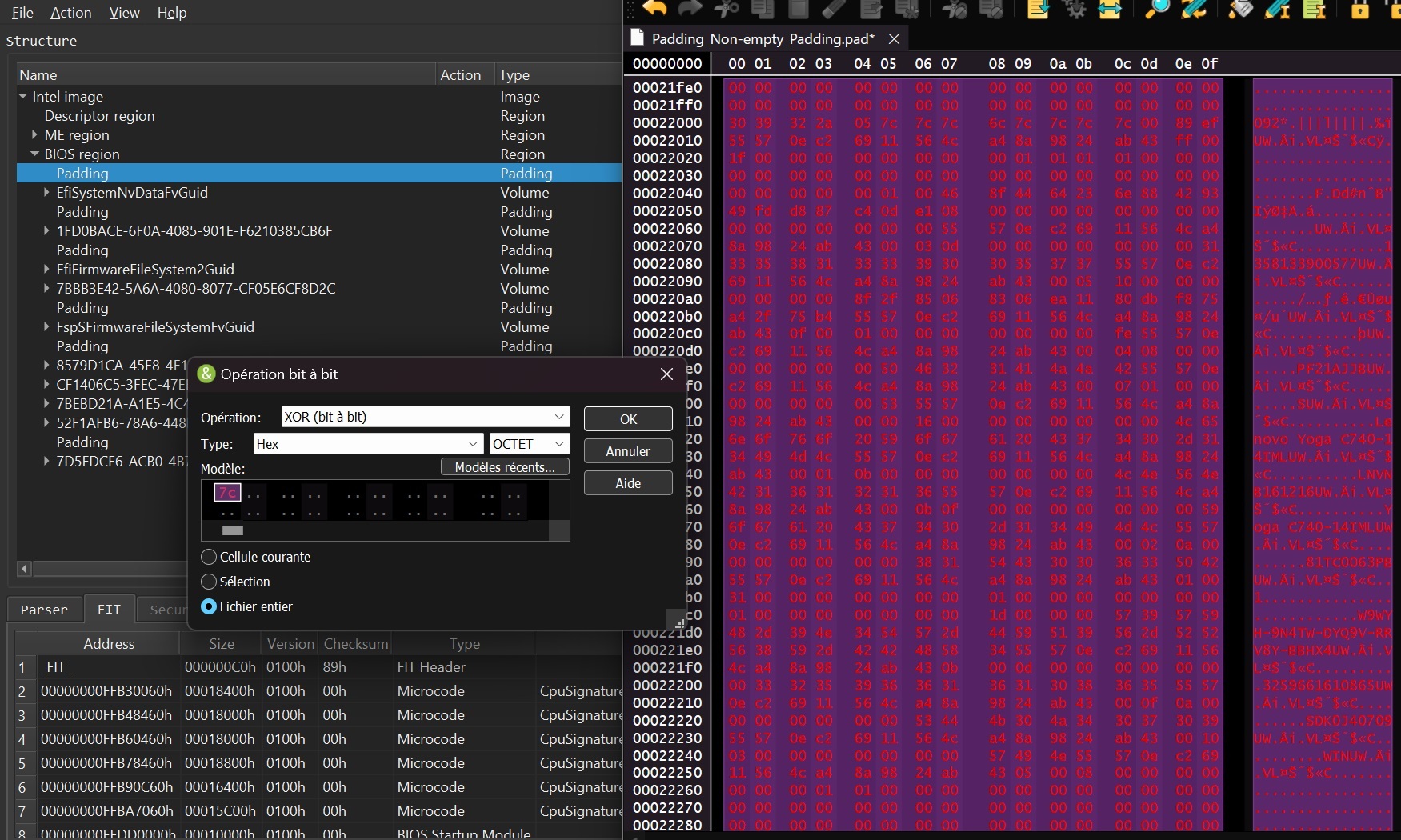Click the Undo arrow in the hex editor toolbar
Screen dimensions: 1401x840
[x=654, y=9]
